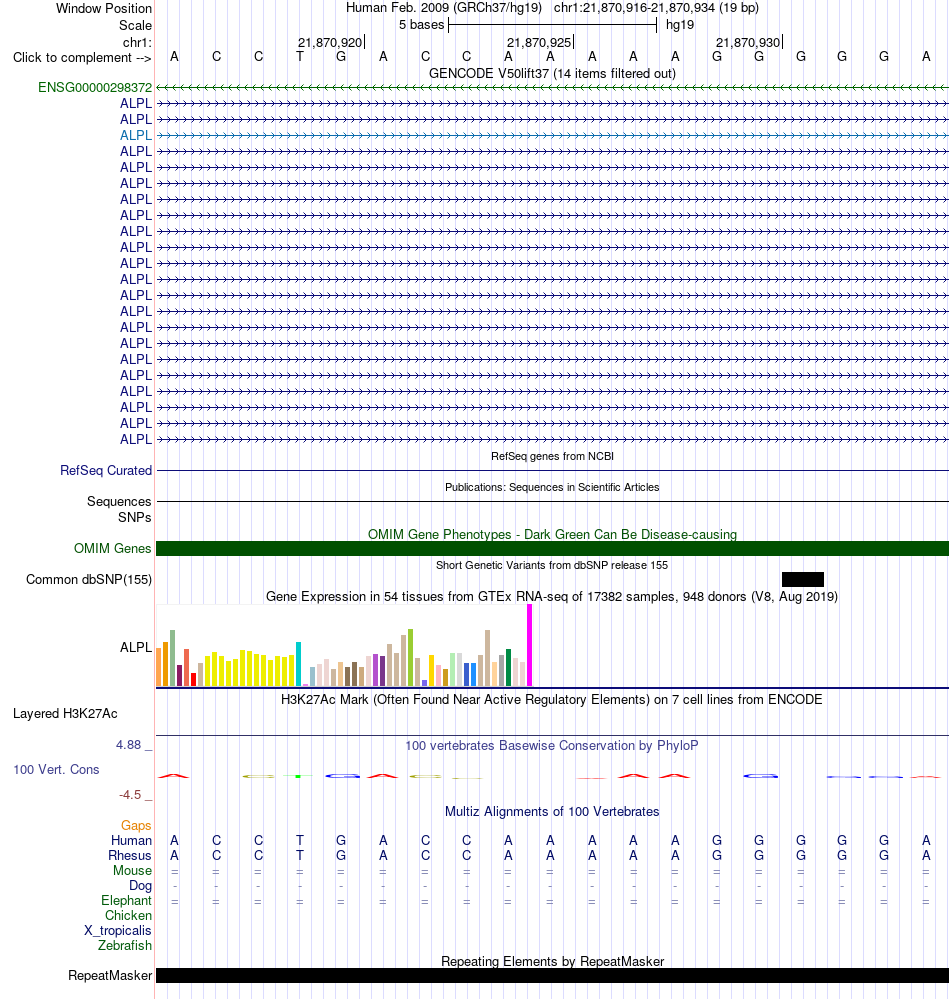Select the Rhesus species row label

(x=130, y=856)
